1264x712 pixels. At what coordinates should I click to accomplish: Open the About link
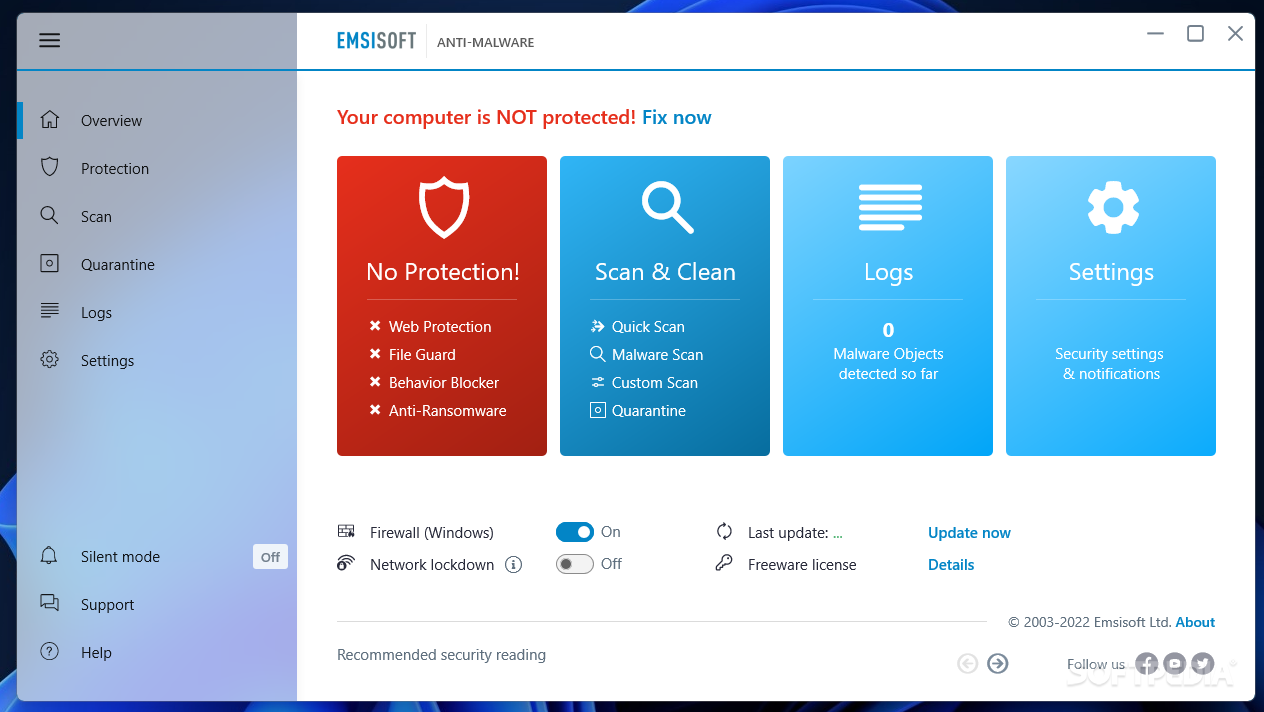tap(1195, 622)
